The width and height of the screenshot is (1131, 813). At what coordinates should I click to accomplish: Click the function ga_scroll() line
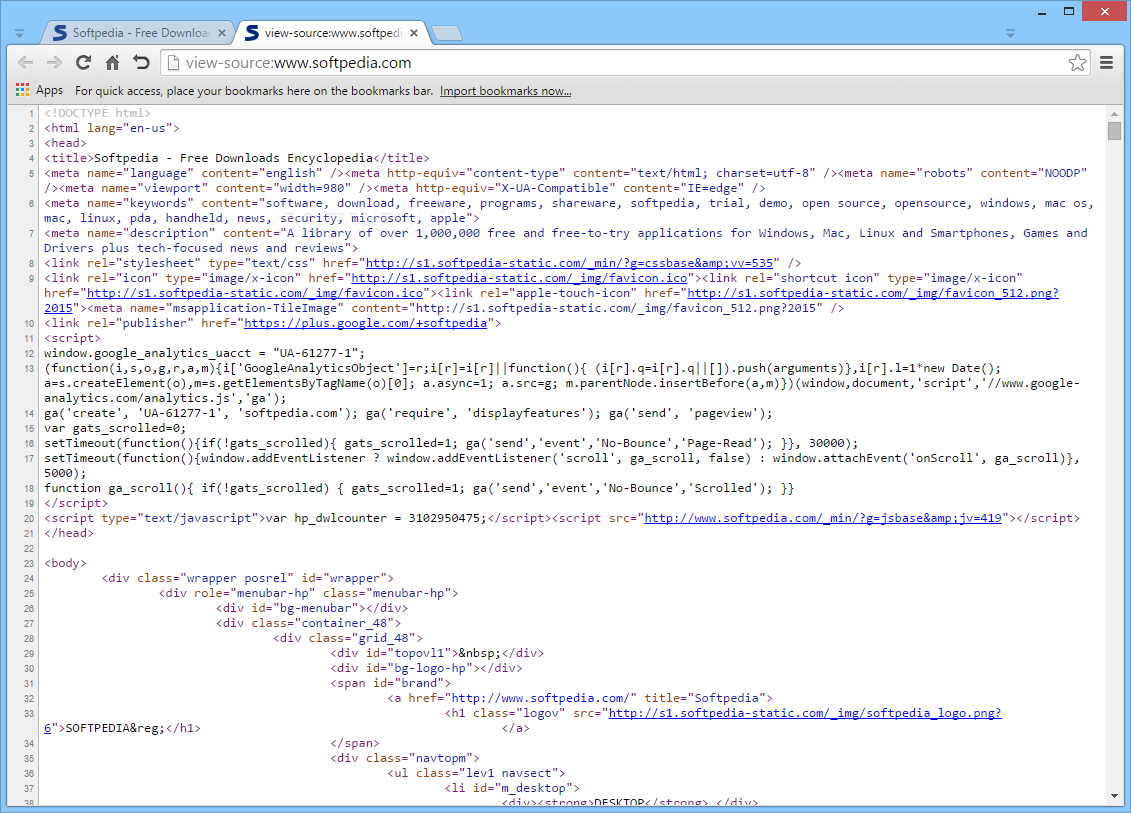[418, 488]
